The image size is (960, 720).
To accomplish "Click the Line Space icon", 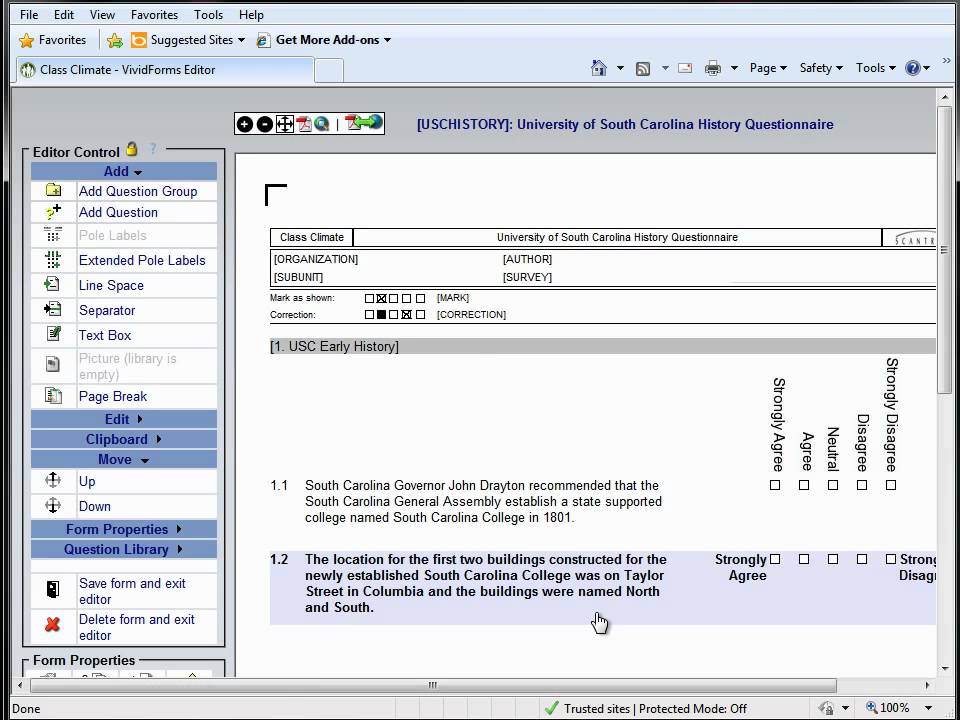I will pyautogui.click(x=53, y=285).
